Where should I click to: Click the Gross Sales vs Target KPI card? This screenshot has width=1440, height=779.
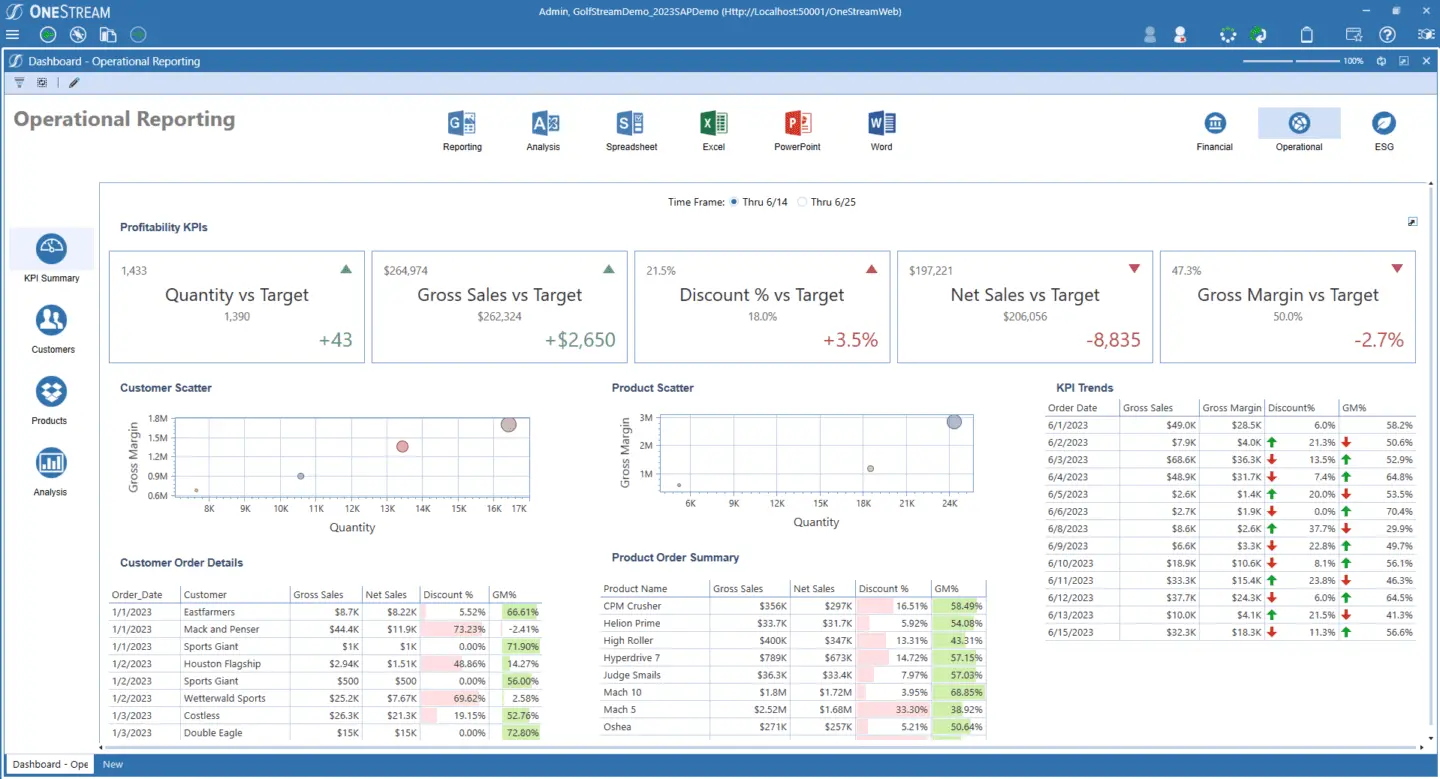tap(499, 307)
